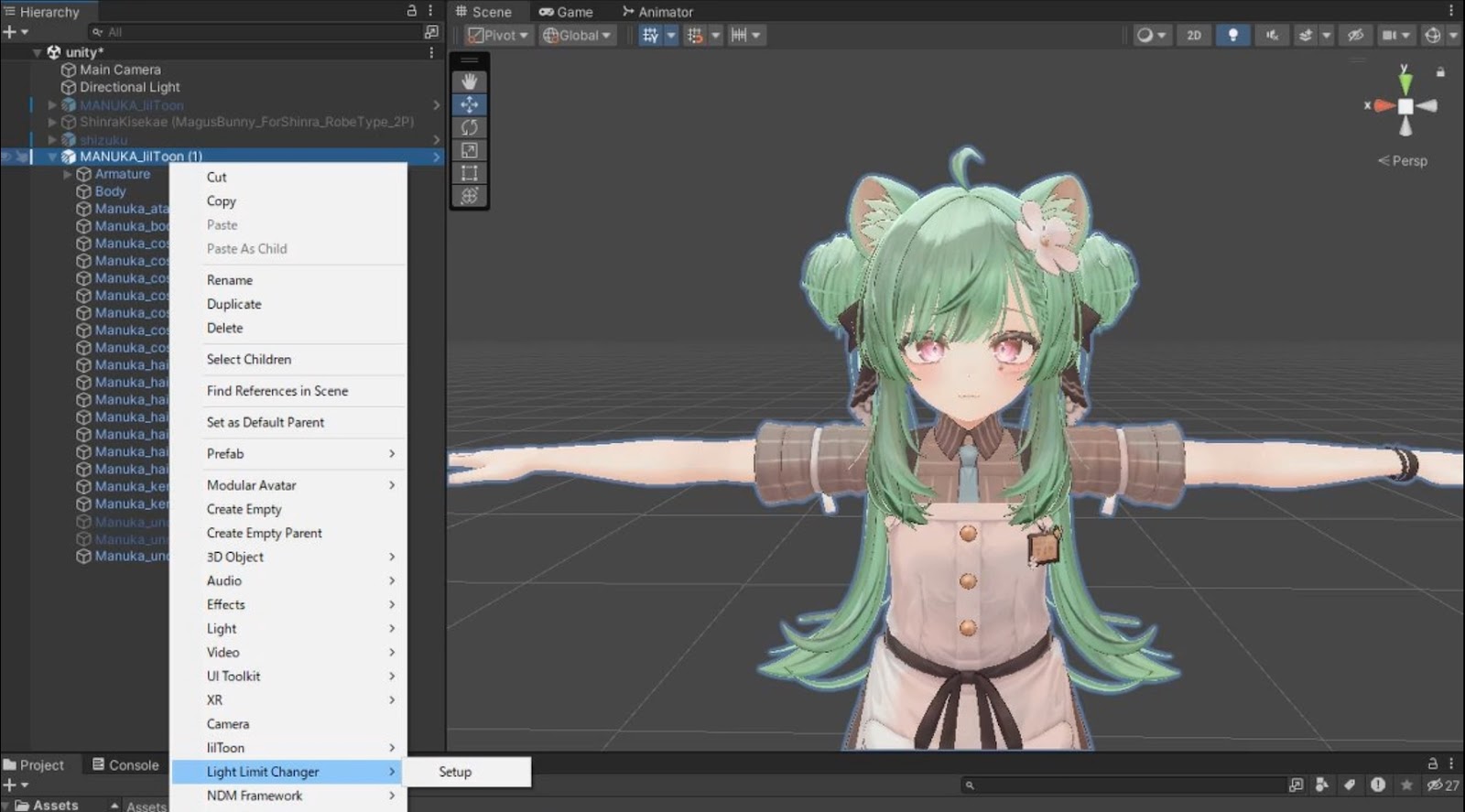Lock the scene view gizmo rotation

[1440, 71]
